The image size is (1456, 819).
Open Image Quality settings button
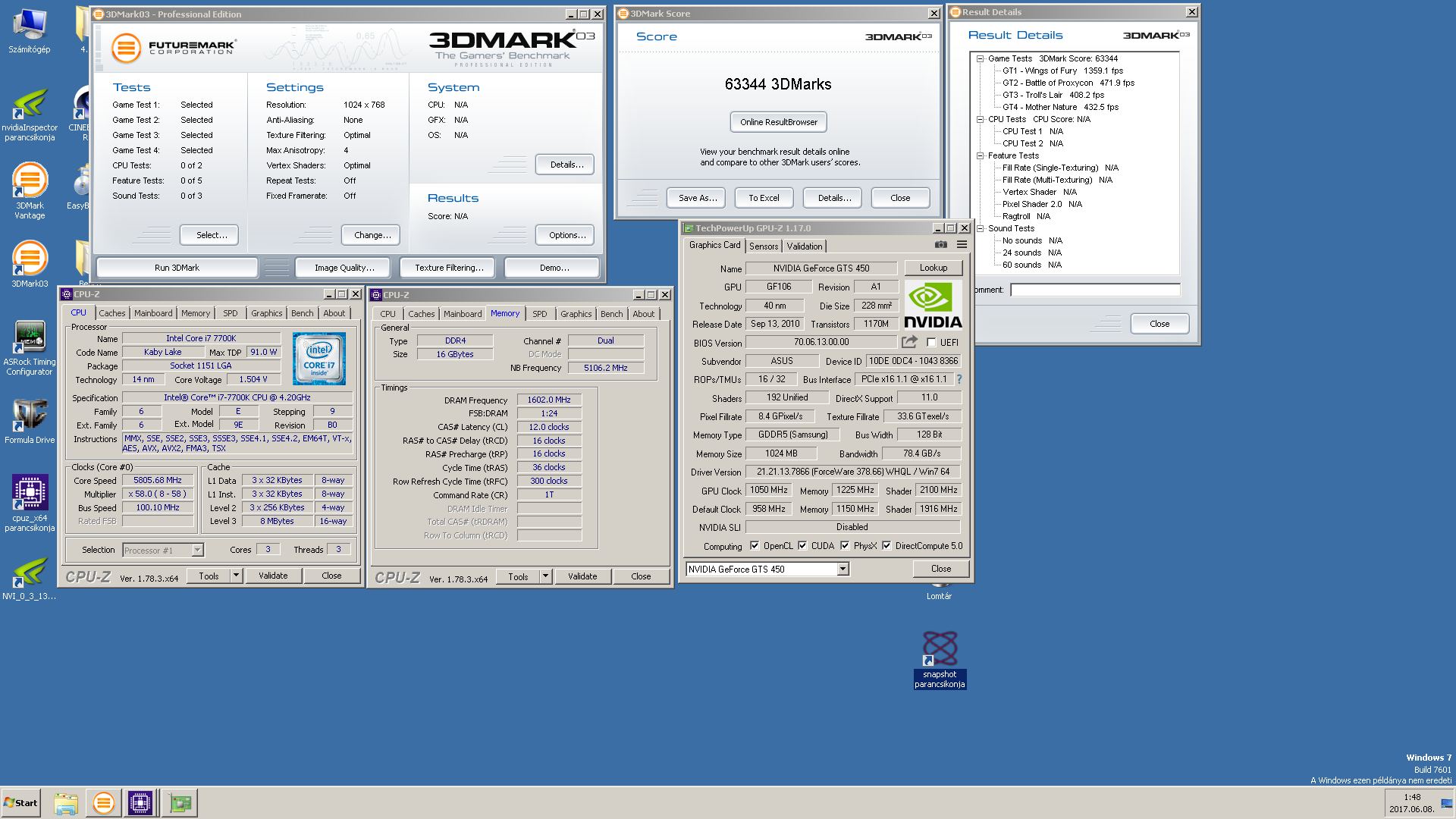point(344,268)
